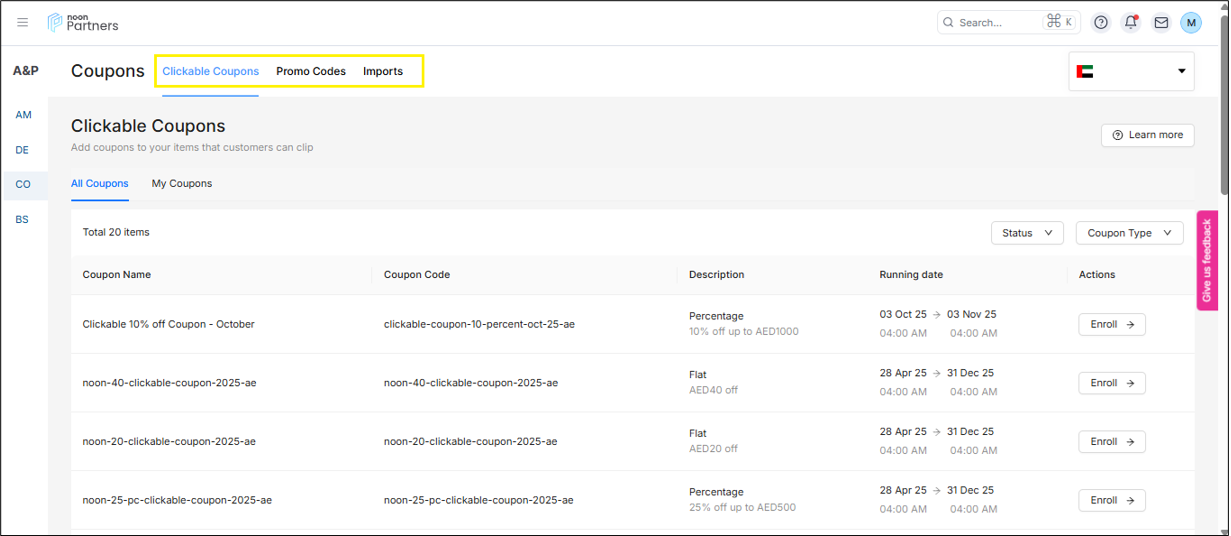Open the user profile avatar M
This screenshot has height=536, width=1231.
pos(1190,22)
